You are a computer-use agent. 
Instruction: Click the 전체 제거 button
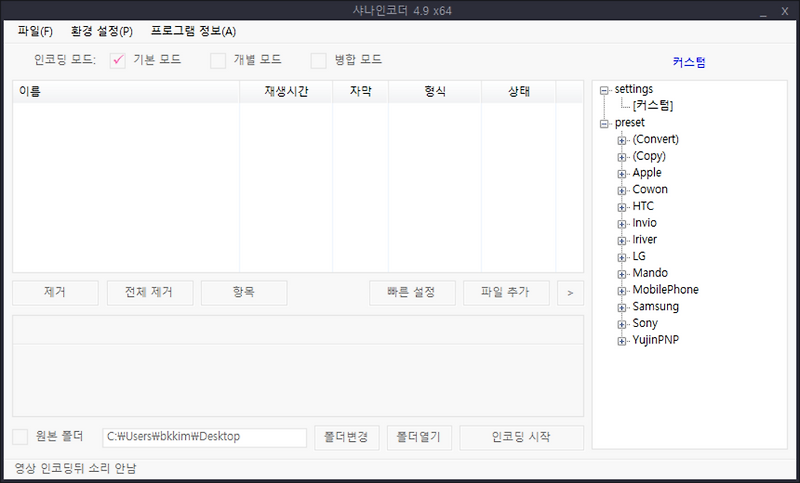click(150, 293)
